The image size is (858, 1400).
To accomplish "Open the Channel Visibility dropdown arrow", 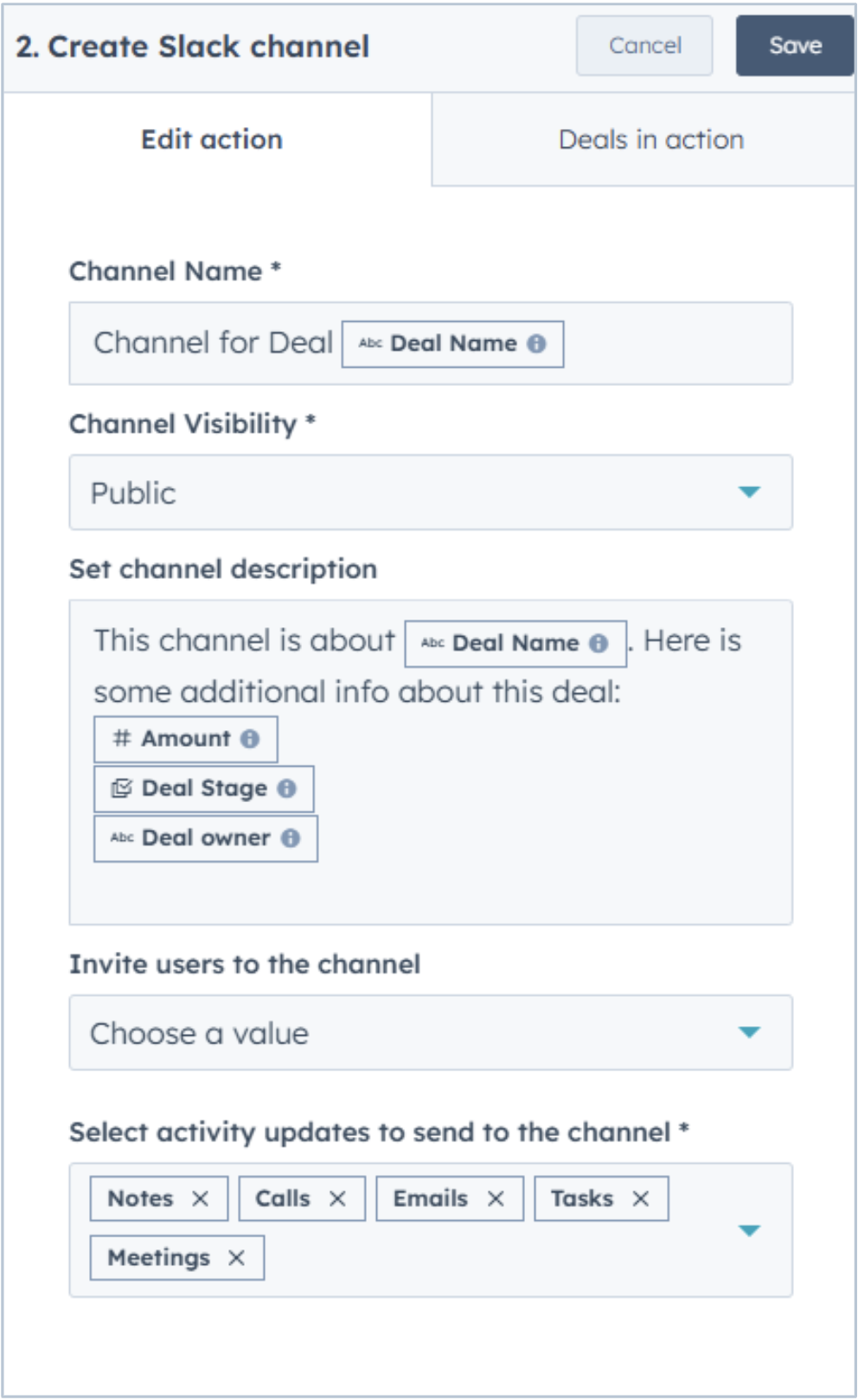I will [749, 492].
